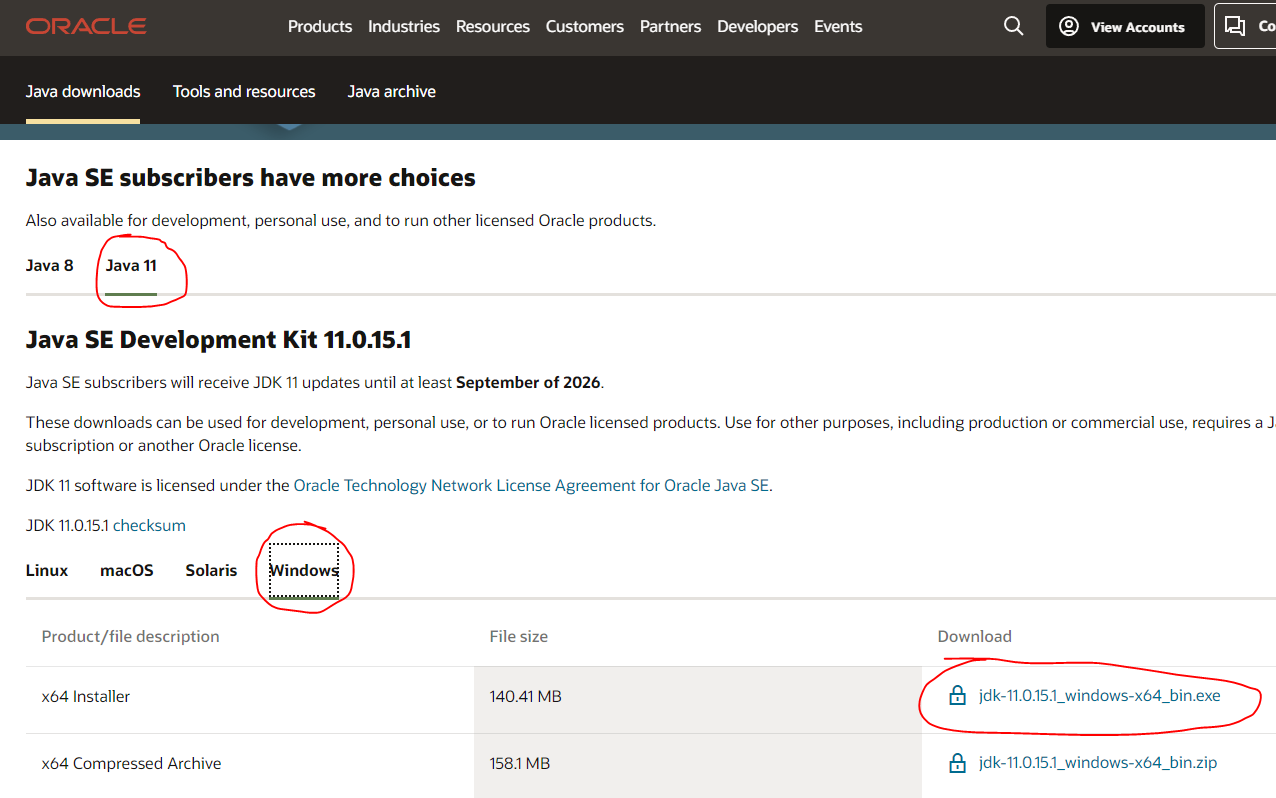Select the Windows platform tab
This screenshot has height=798, width=1276.
304,570
